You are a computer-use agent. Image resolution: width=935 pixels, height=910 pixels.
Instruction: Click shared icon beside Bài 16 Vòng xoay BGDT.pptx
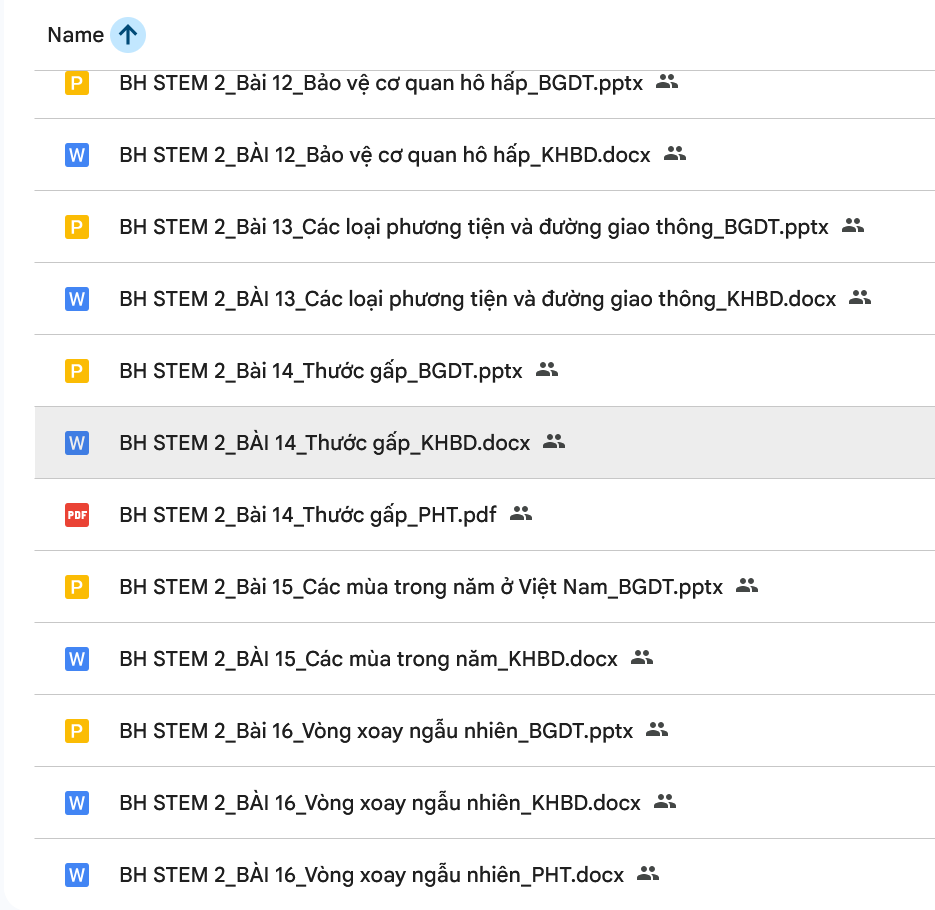click(657, 730)
